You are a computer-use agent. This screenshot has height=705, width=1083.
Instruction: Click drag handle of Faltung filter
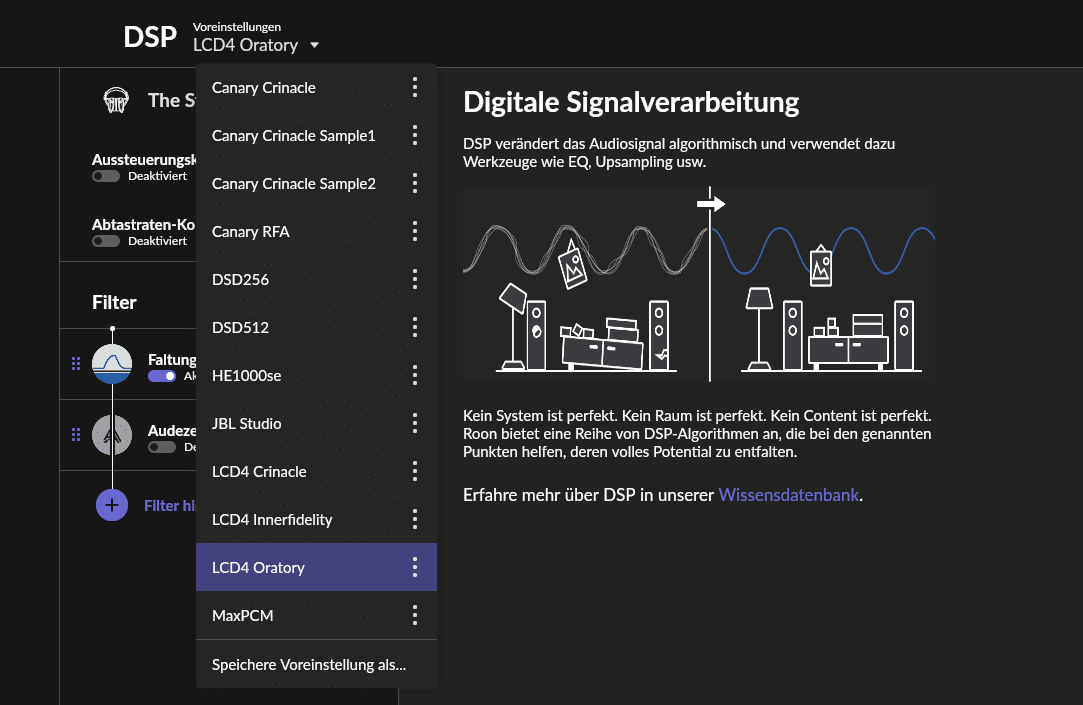(76, 363)
